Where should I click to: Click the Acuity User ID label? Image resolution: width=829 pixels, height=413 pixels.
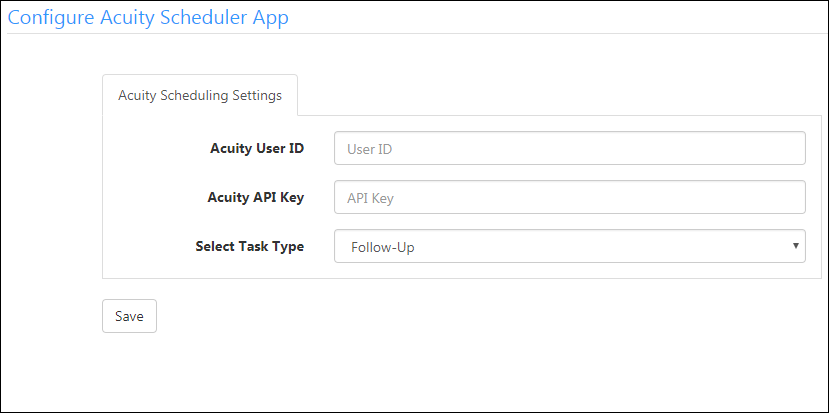(257, 148)
